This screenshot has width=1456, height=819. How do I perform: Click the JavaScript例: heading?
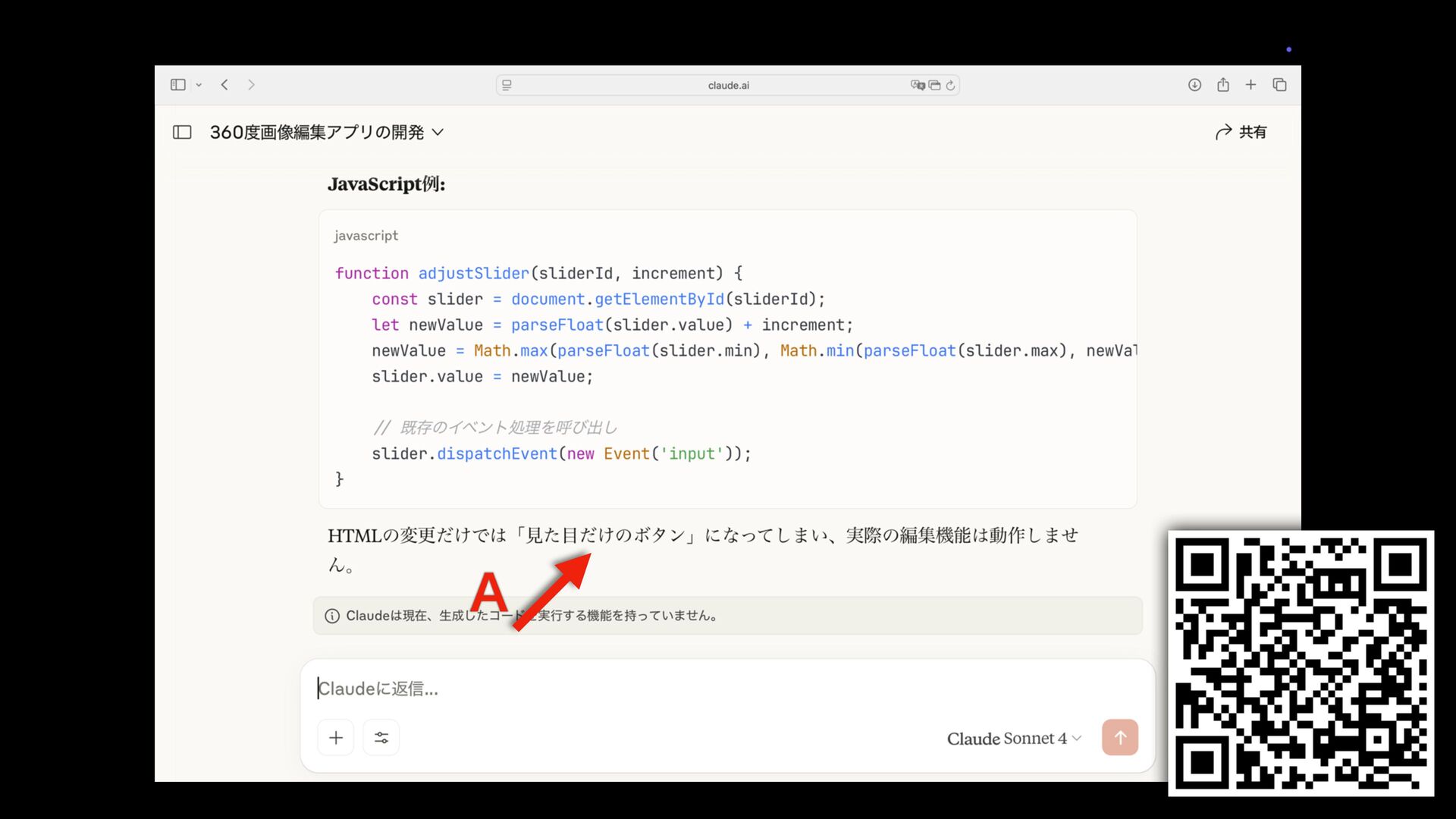(x=387, y=184)
